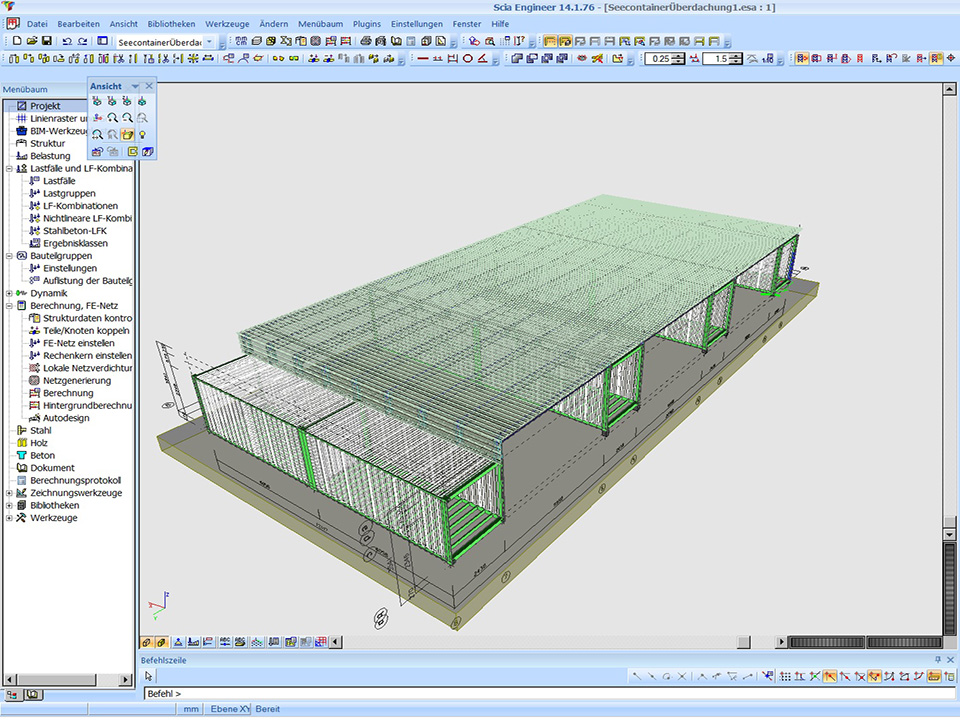Click the Redo arrow in the toolbar

82,41
